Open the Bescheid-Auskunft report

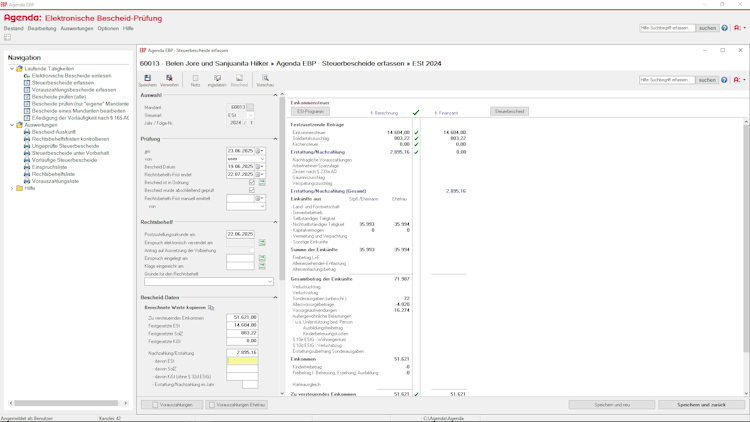click(54, 132)
